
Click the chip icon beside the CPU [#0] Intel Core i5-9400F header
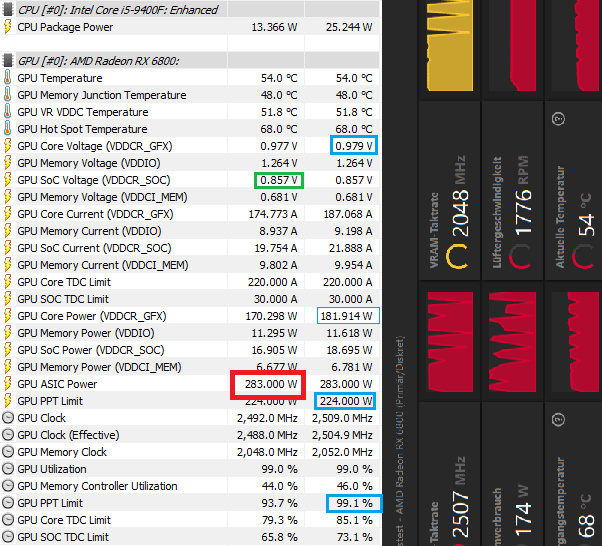point(7,10)
